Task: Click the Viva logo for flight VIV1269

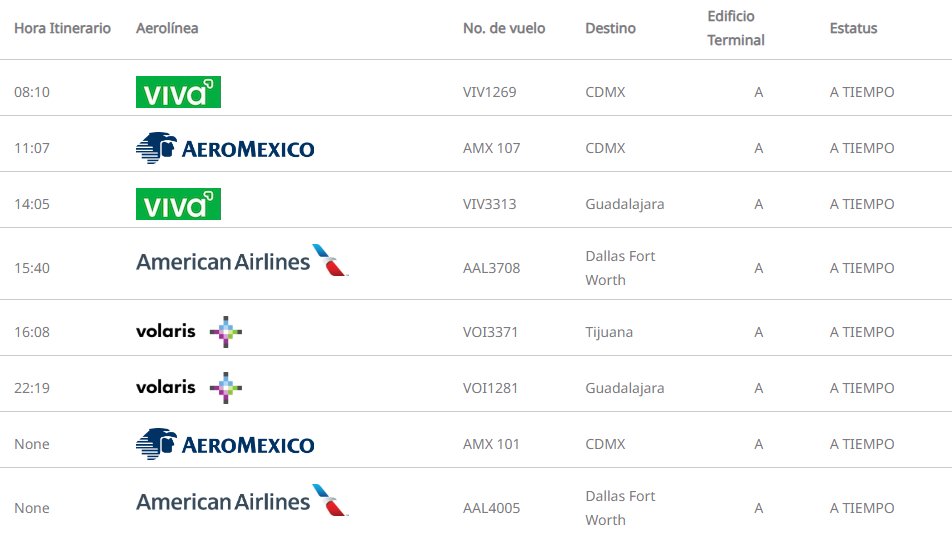Action: [178, 92]
